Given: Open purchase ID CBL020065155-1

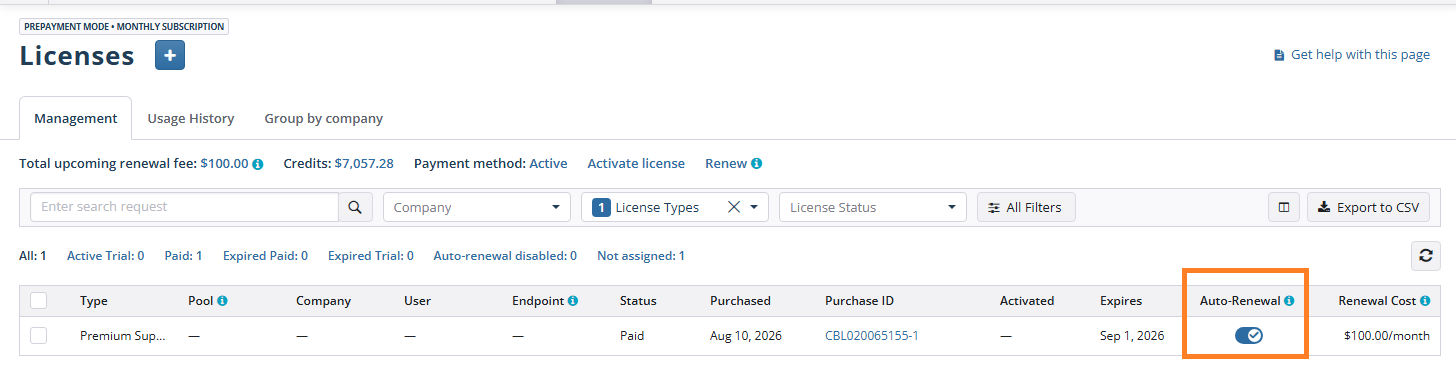Looking at the screenshot, I should pos(872,336).
